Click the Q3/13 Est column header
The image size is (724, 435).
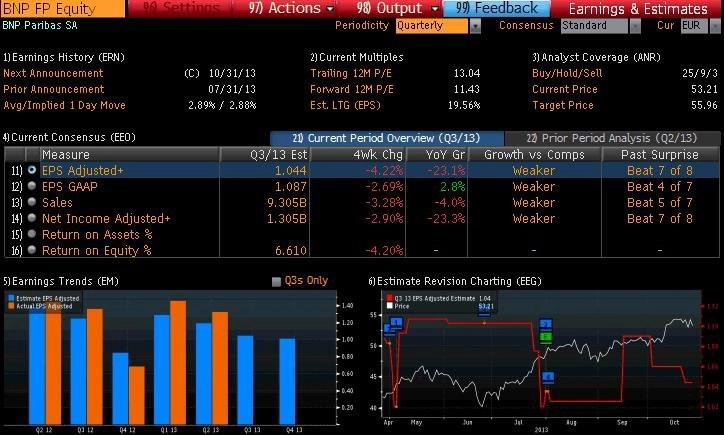pyautogui.click(x=265, y=154)
